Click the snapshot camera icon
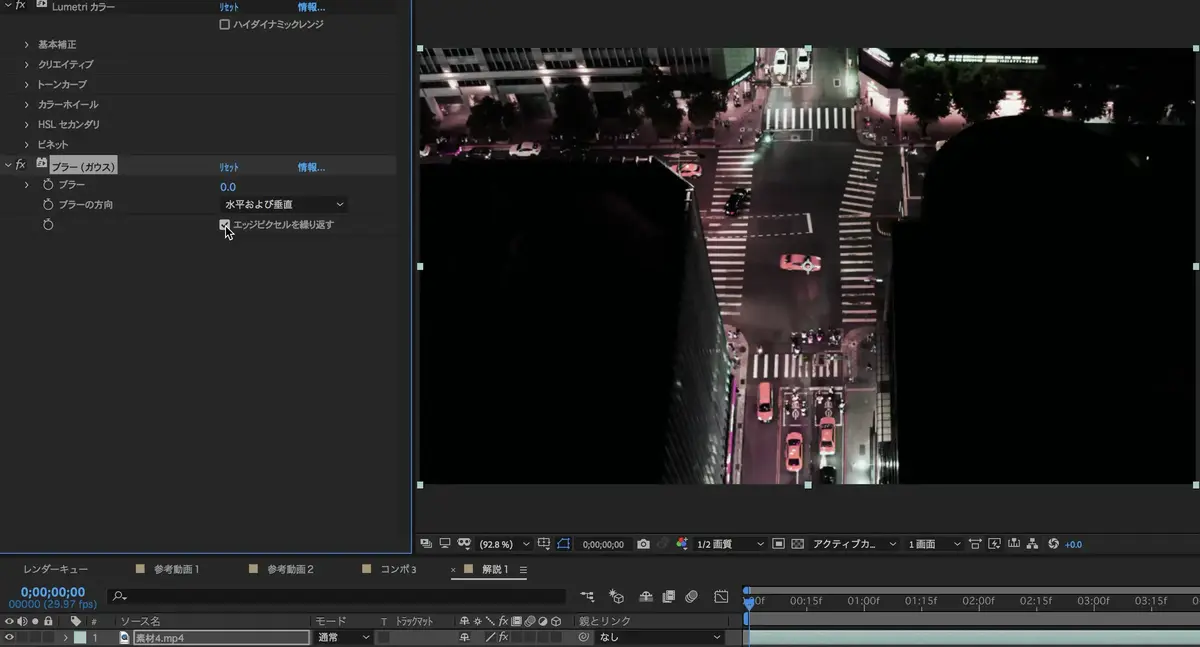This screenshot has height=647, width=1200. pos(643,544)
